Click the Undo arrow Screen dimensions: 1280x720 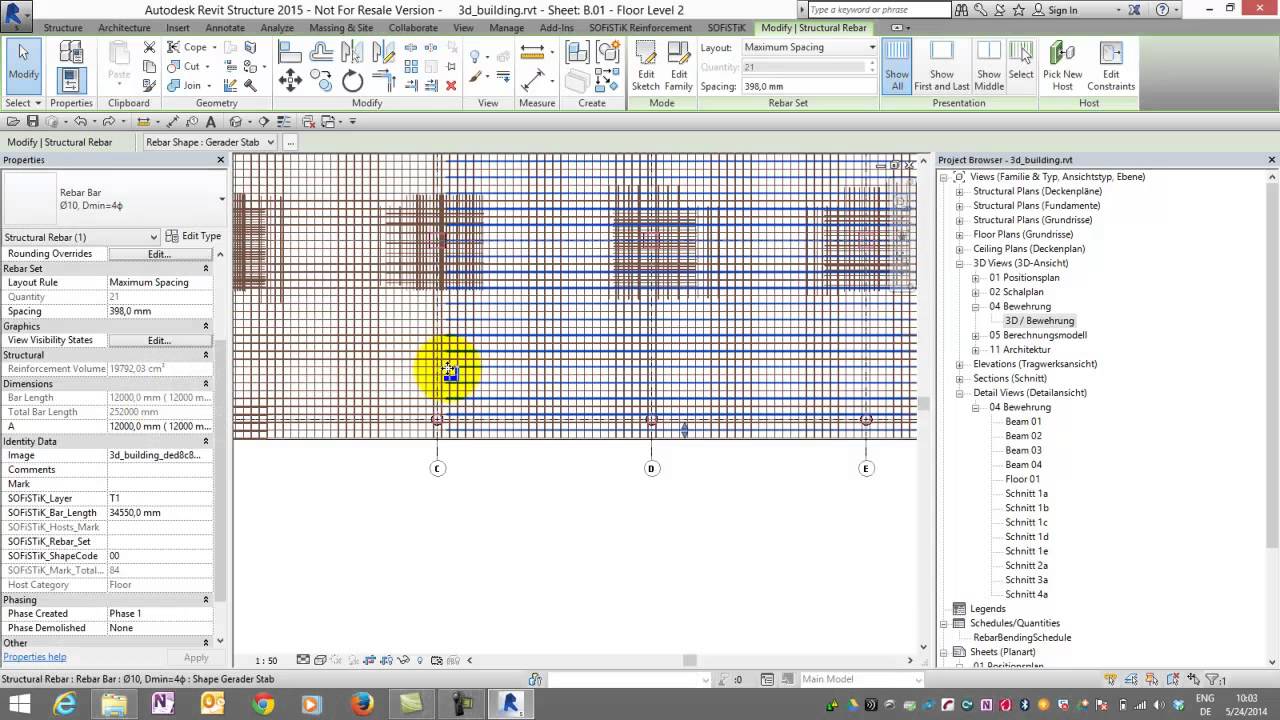80,122
